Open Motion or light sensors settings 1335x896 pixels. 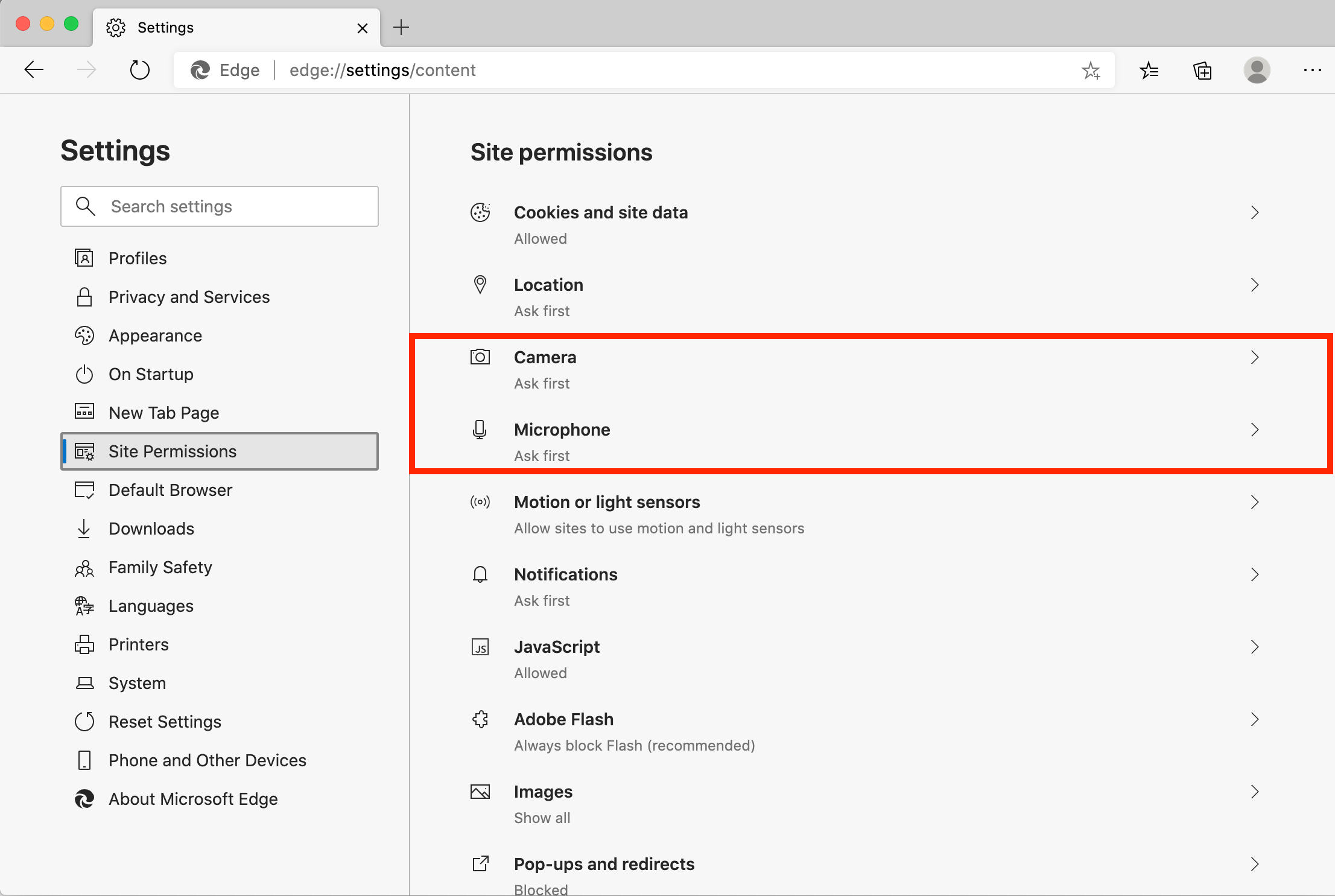pyautogui.click(x=607, y=502)
